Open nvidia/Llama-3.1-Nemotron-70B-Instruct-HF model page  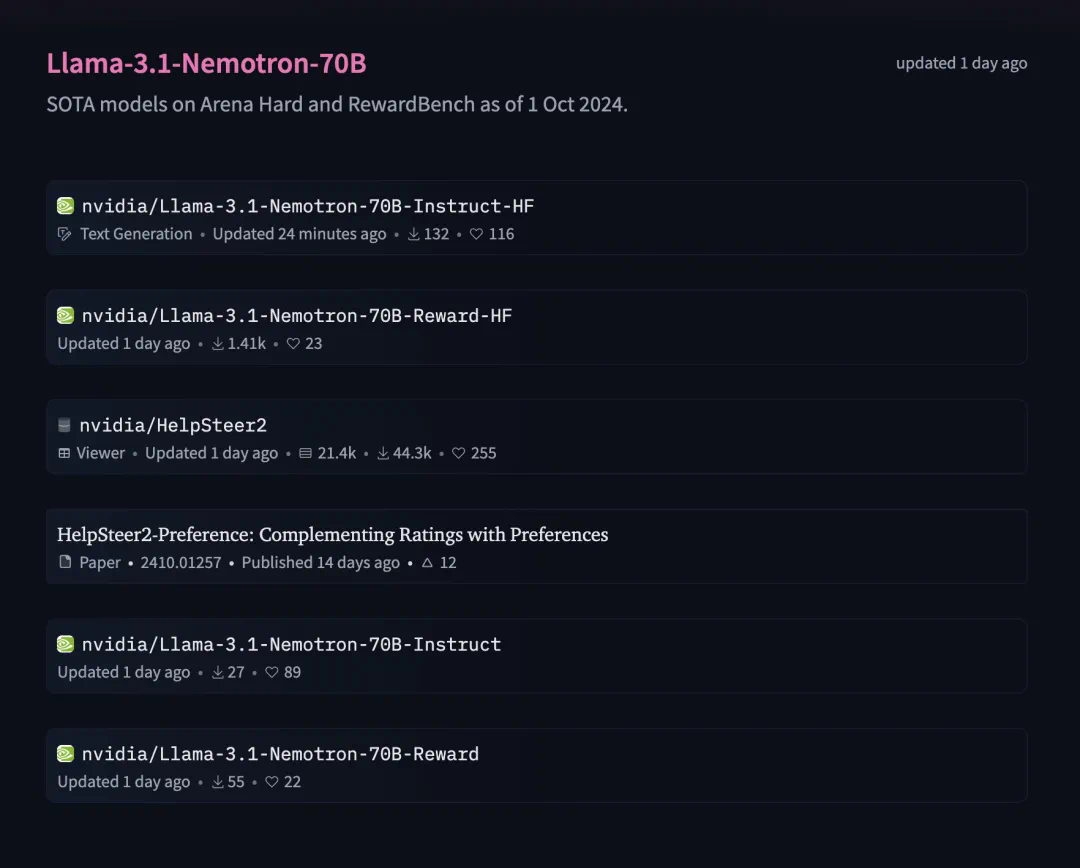(307, 206)
